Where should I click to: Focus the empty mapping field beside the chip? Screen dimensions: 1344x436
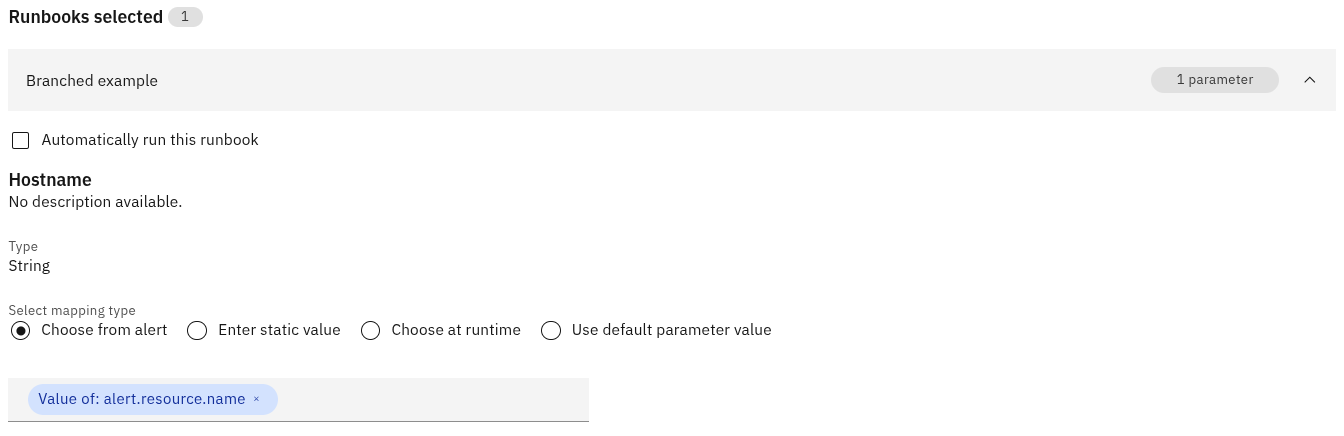pos(432,399)
